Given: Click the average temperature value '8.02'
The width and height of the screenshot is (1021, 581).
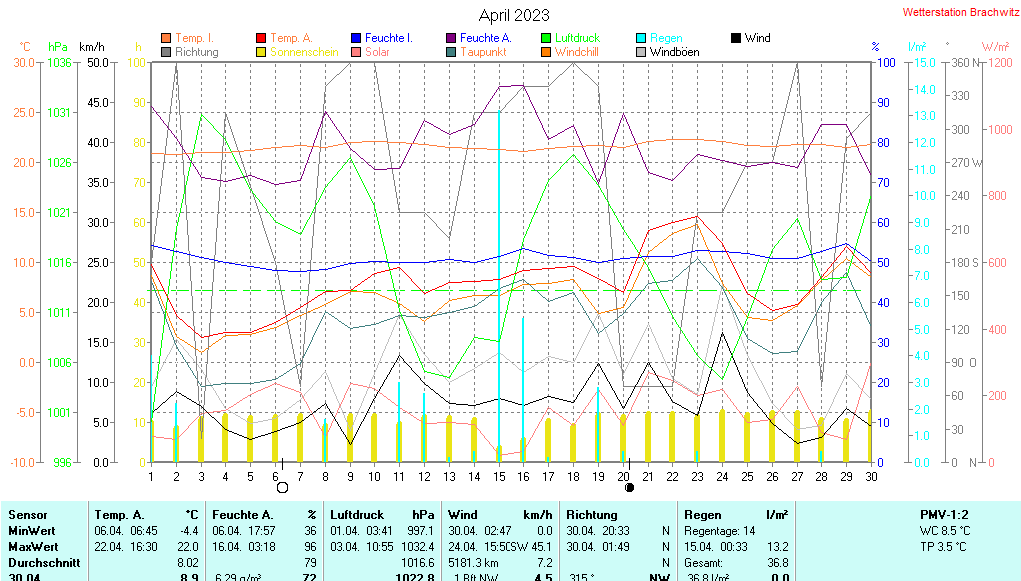Looking at the screenshot, I should pos(188,563).
